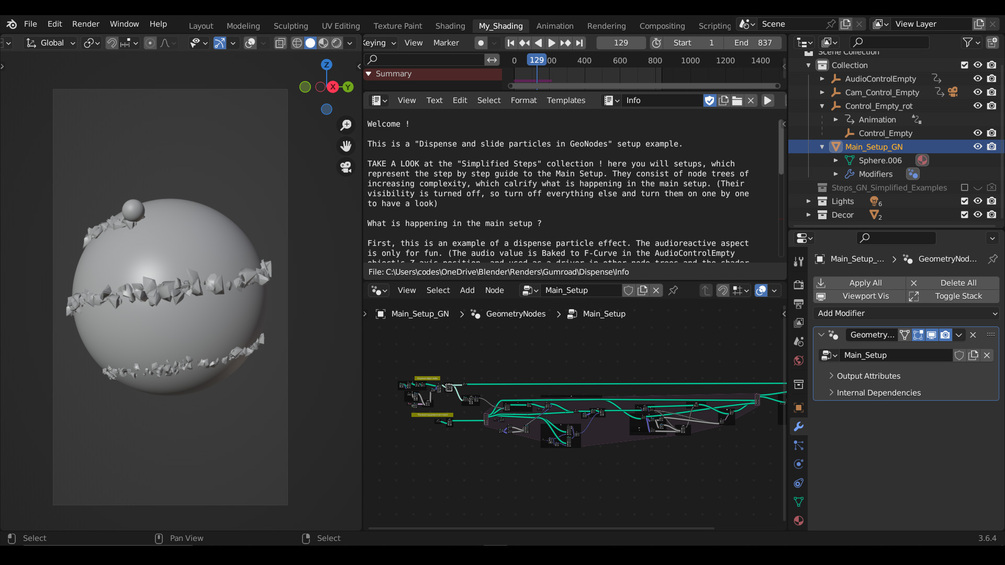
Task: Collapse Control_Empty_rot tree item
Action: coord(822,106)
